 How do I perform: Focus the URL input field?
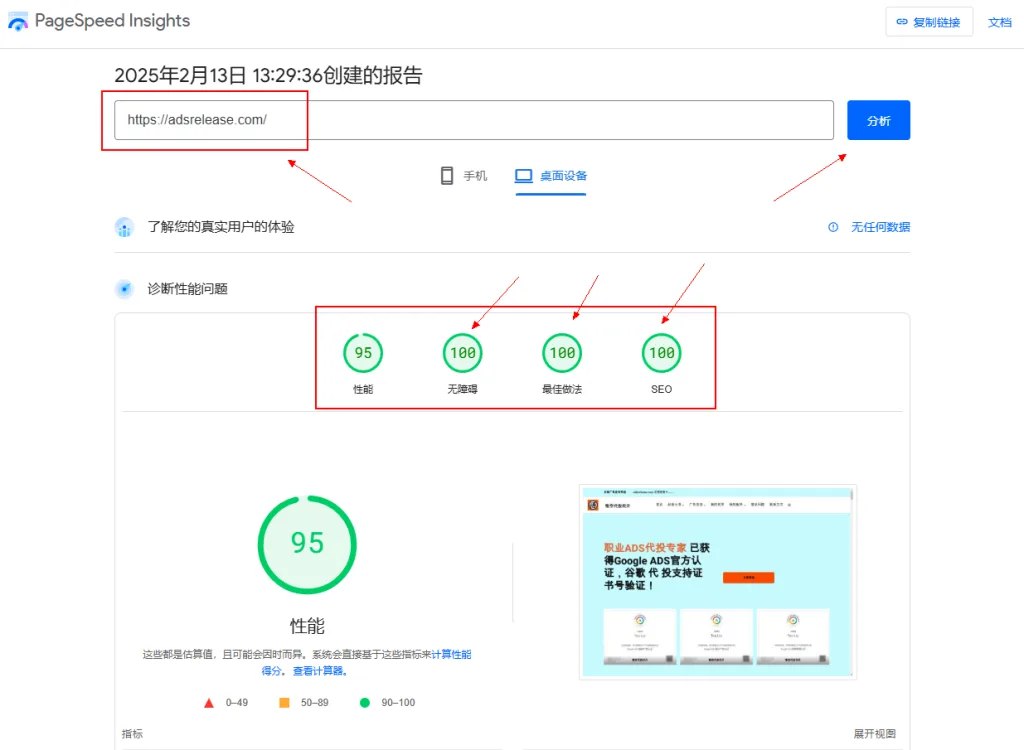pos(474,120)
